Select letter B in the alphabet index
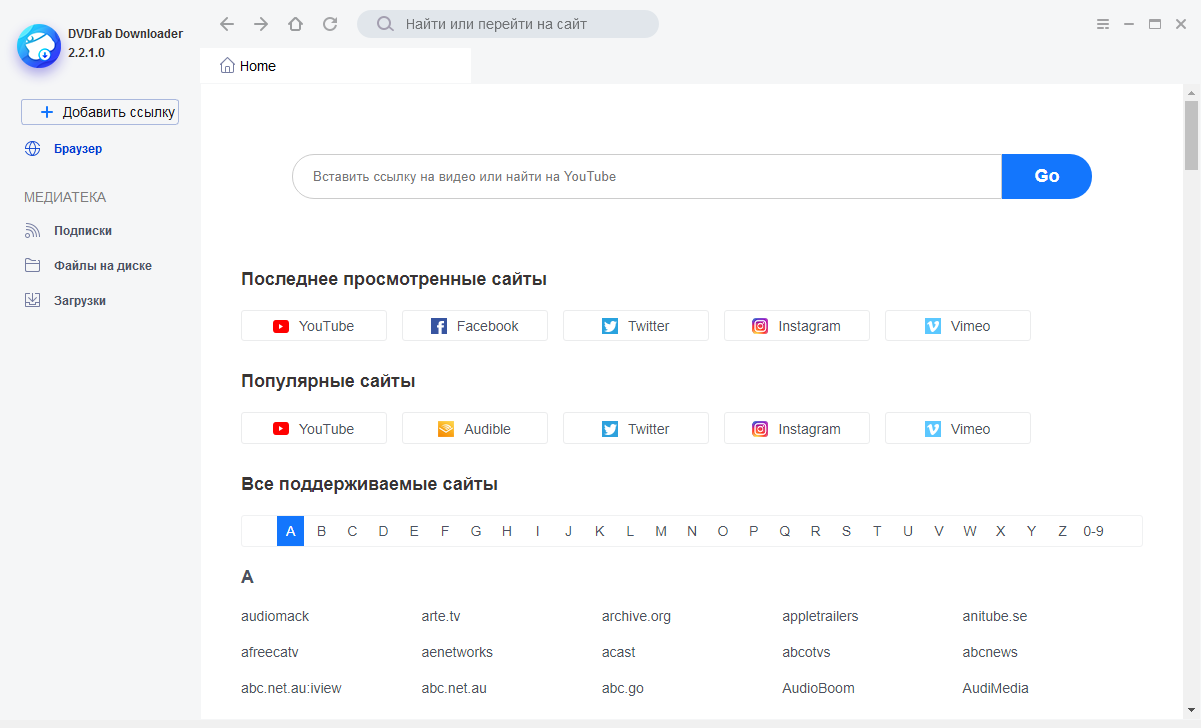 pos(321,531)
